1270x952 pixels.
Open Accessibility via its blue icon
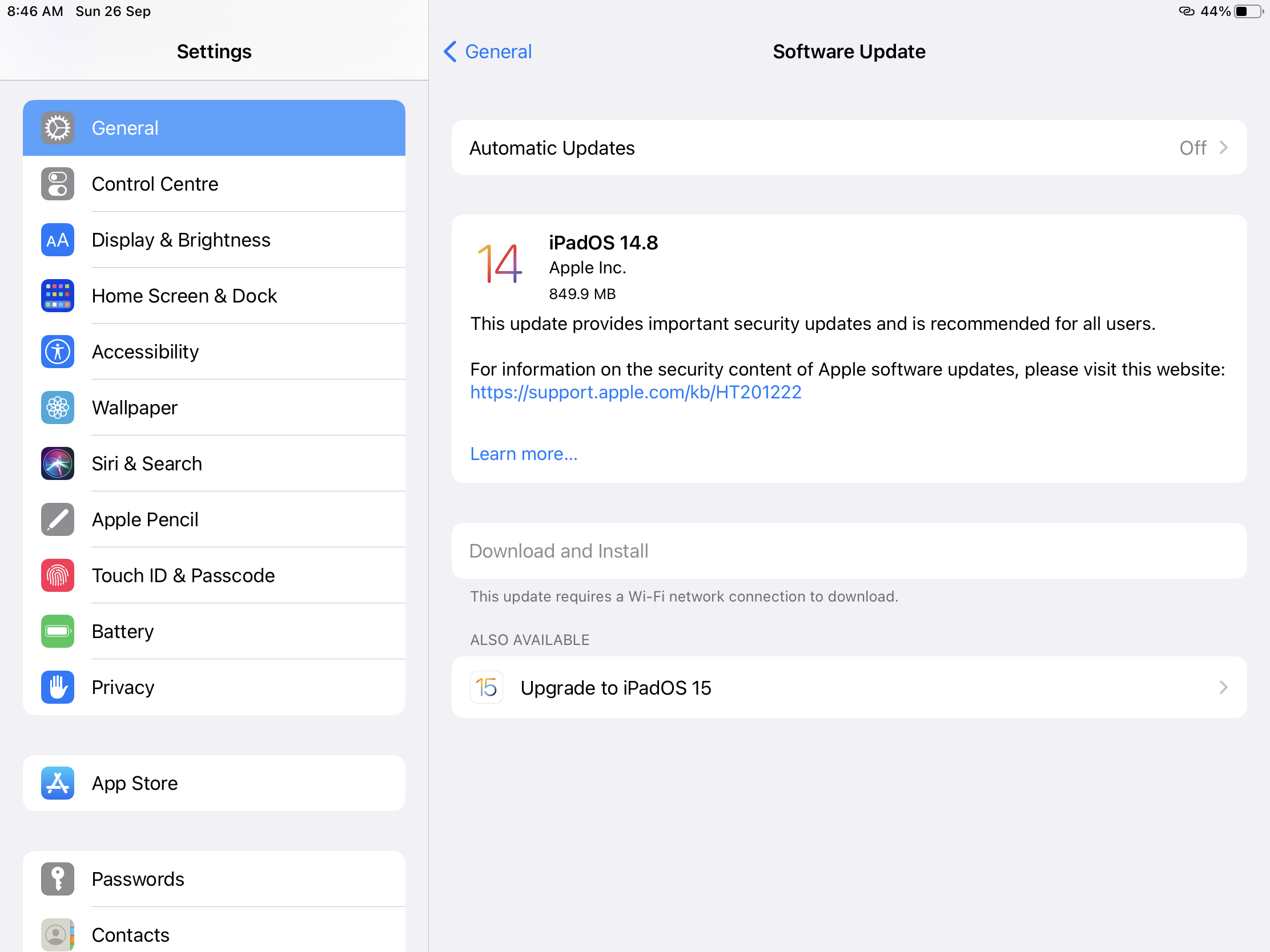click(58, 352)
